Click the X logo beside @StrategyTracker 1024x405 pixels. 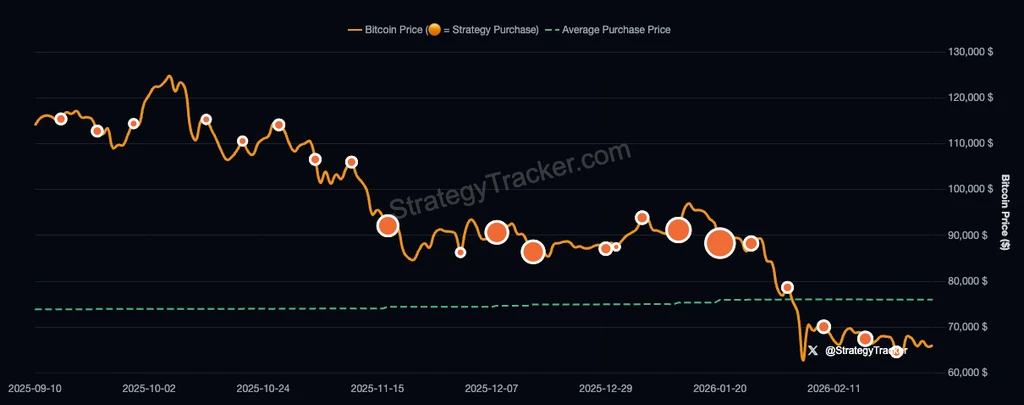coord(812,351)
